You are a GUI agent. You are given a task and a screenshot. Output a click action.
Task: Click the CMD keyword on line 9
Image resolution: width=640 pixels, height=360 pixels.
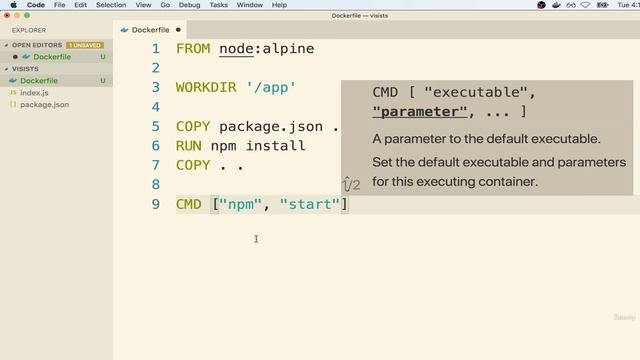coord(189,204)
